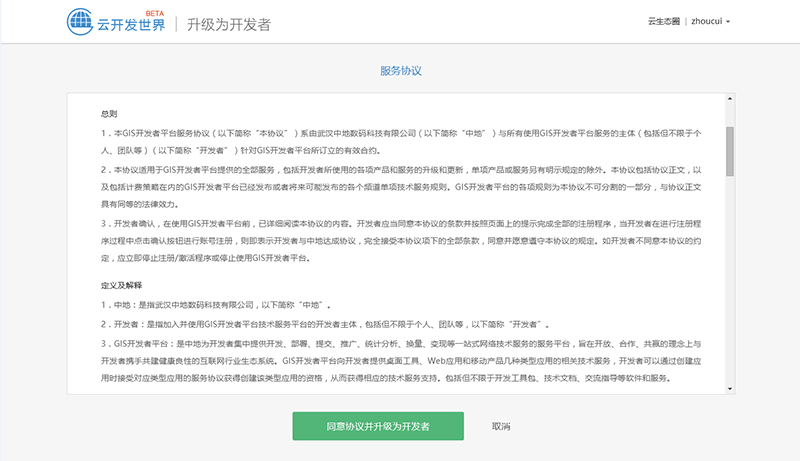Click the agreement scrollbar down arrow
Image resolution: width=800 pixels, height=461 pixels.
point(730,388)
